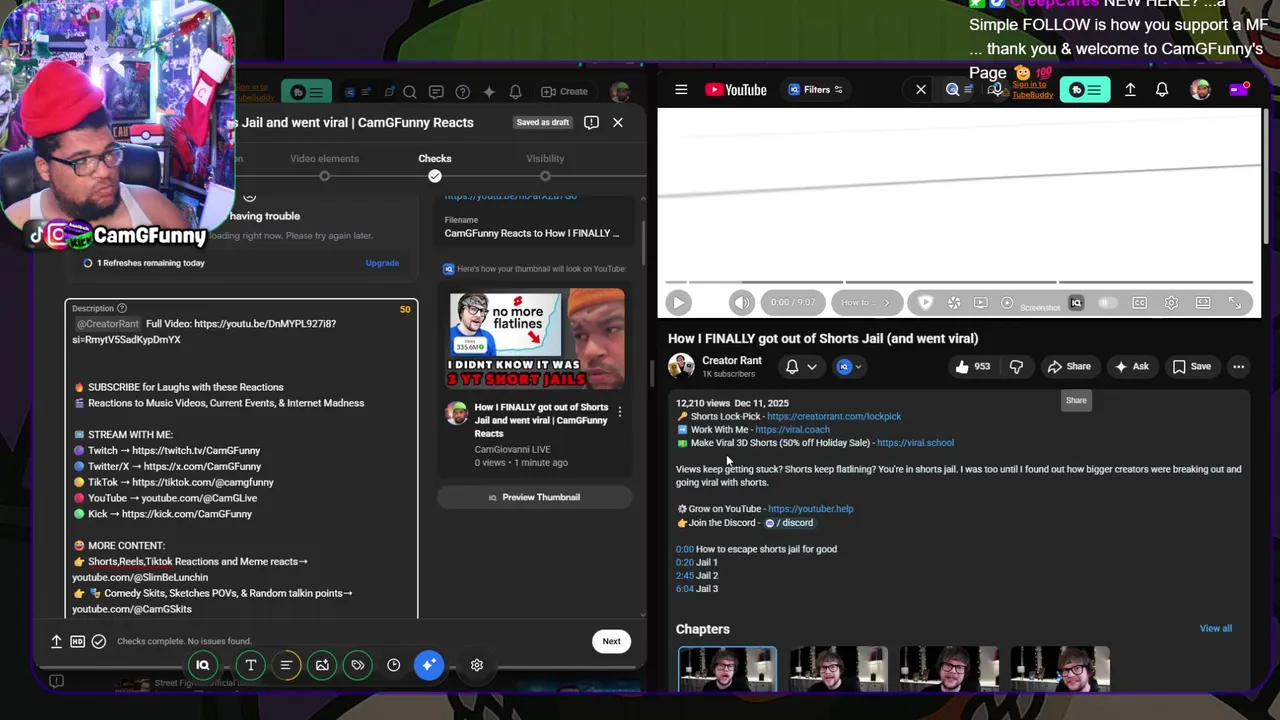Open the first chapter thumbnail
Viewport: 1280px width, 720px height.
coord(727,668)
